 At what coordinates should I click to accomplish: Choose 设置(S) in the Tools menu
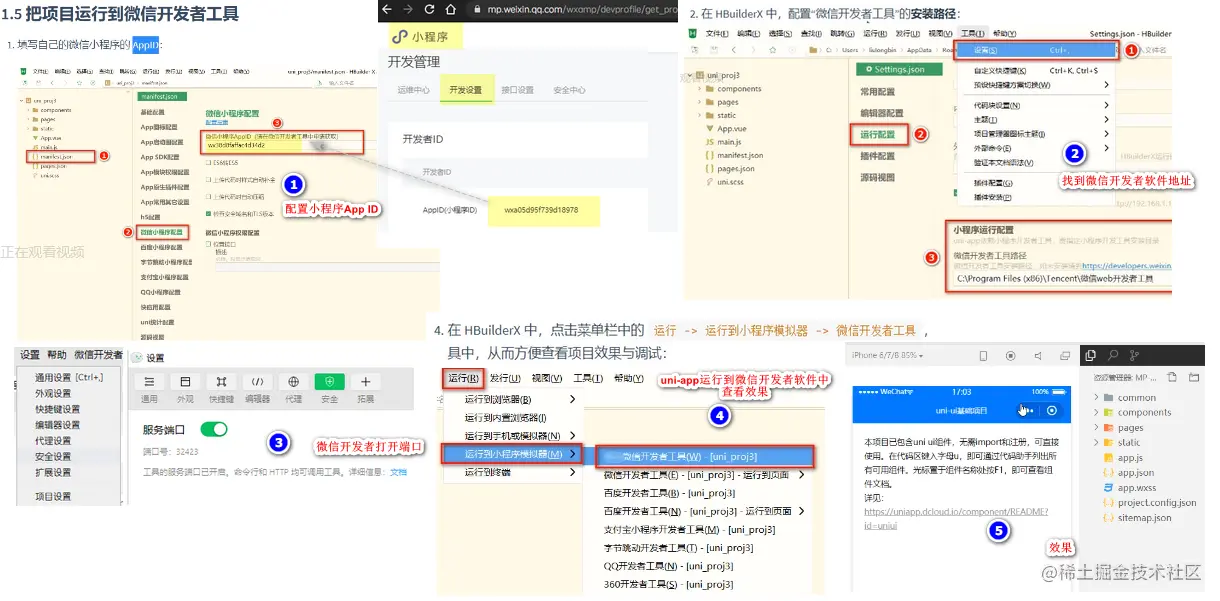(1035, 50)
